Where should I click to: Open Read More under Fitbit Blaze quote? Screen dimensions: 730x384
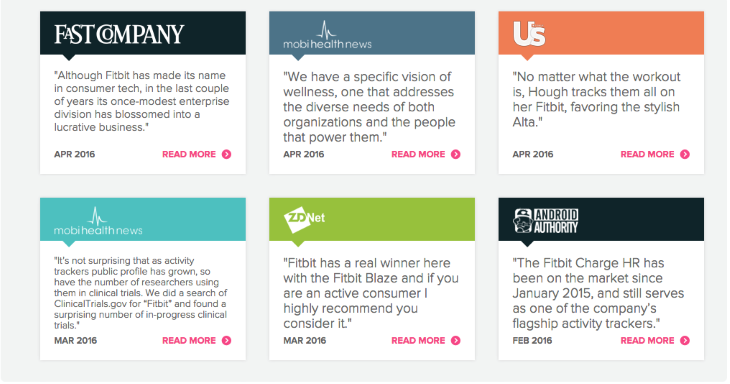click(418, 340)
